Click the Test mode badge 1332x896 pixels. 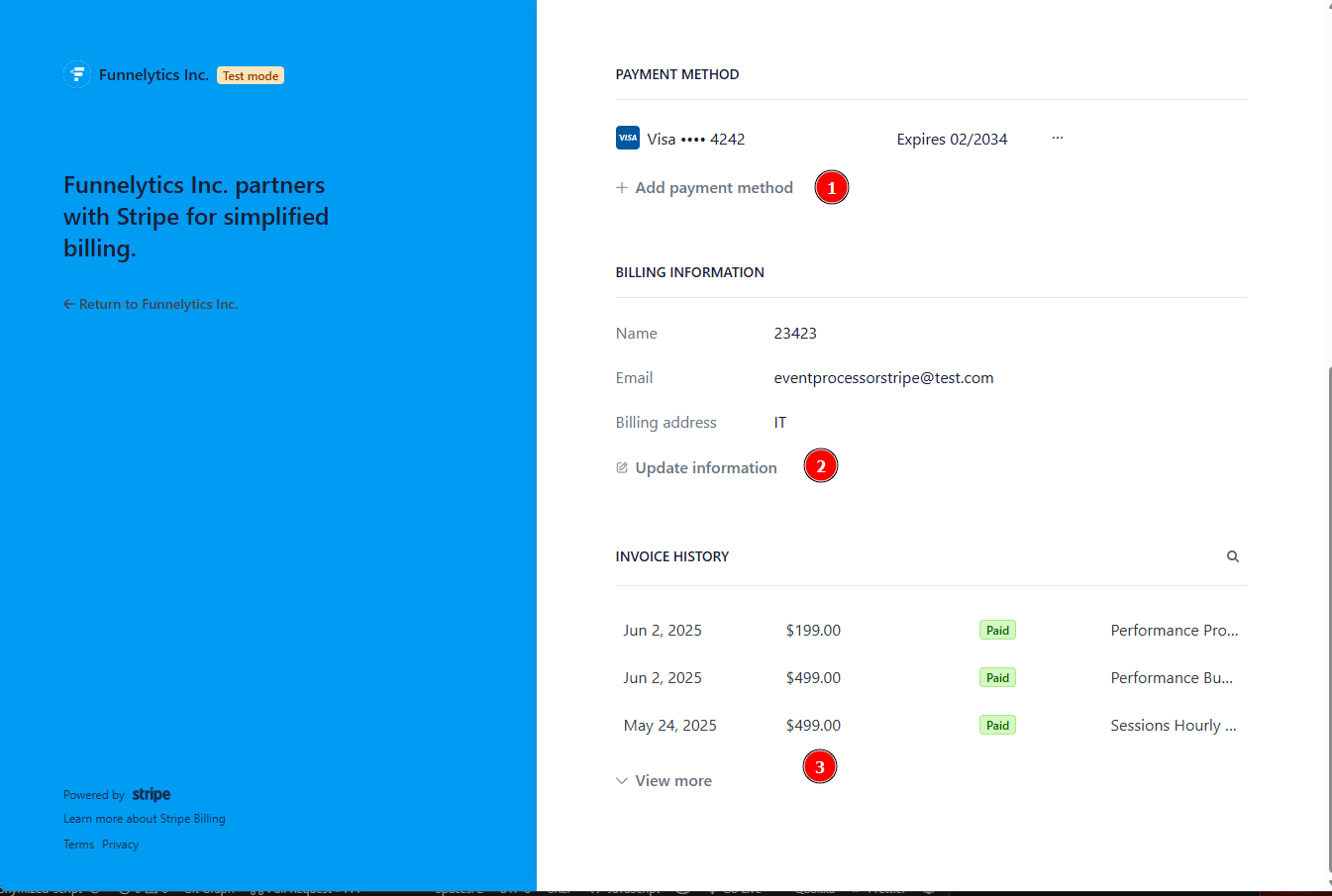[251, 75]
